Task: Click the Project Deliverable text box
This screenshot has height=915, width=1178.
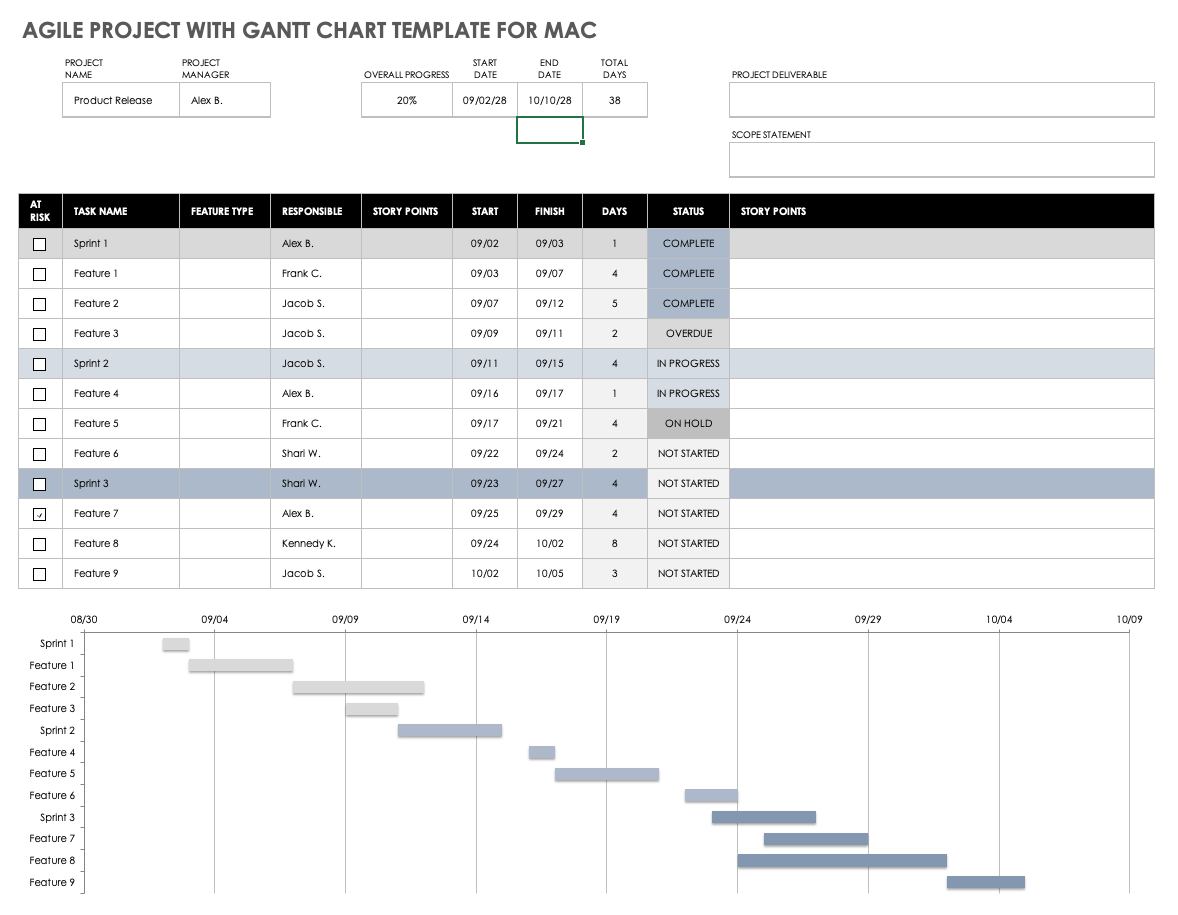Action: coord(941,100)
